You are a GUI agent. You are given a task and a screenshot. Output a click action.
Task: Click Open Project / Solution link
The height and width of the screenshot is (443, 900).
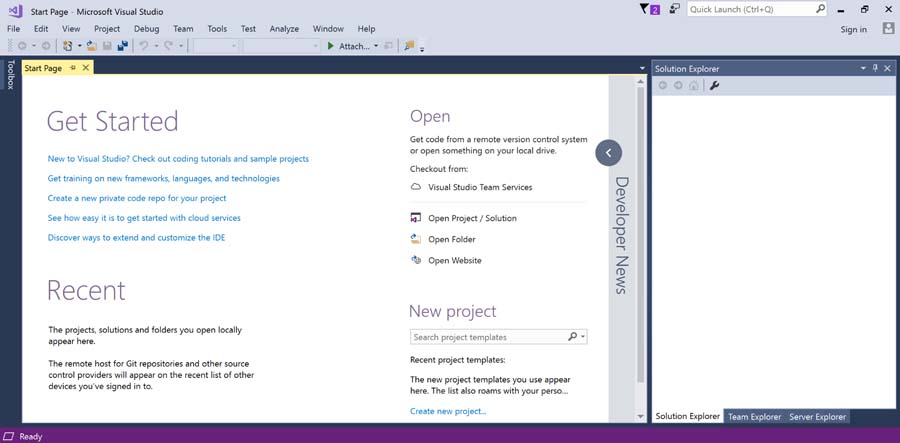[x=472, y=218]
